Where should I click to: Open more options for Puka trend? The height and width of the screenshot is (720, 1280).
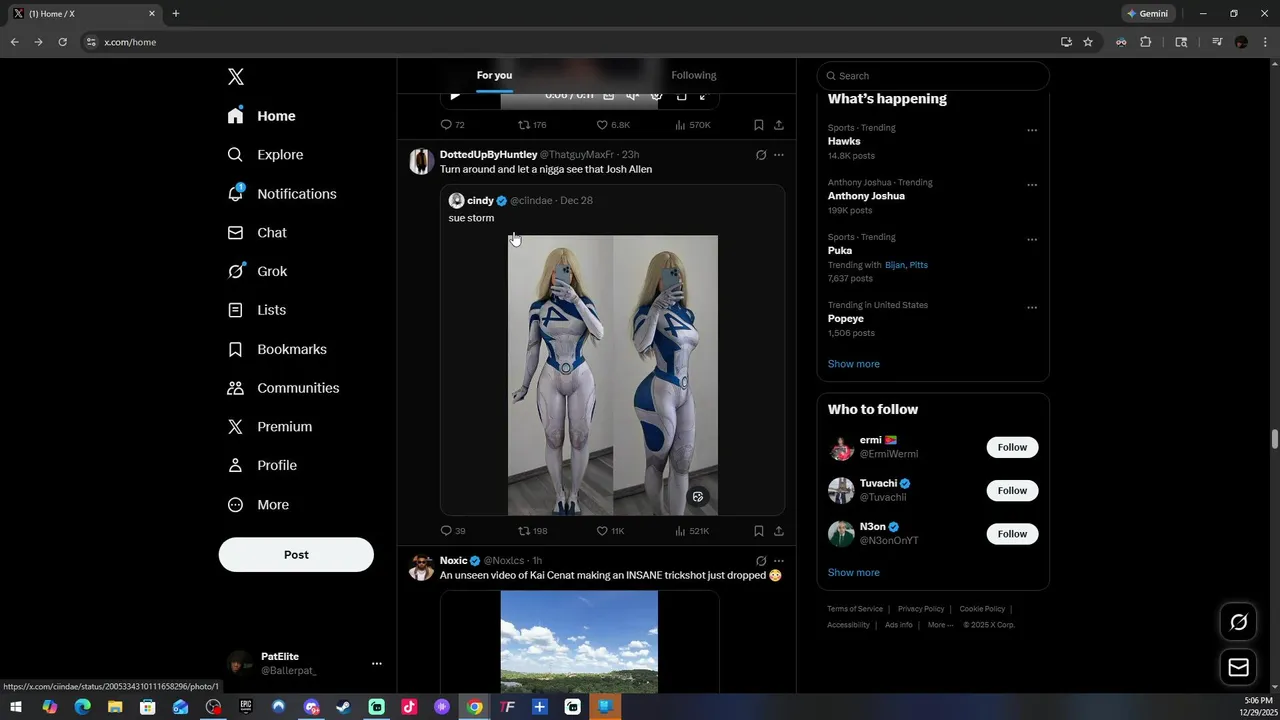(1032, 240)
